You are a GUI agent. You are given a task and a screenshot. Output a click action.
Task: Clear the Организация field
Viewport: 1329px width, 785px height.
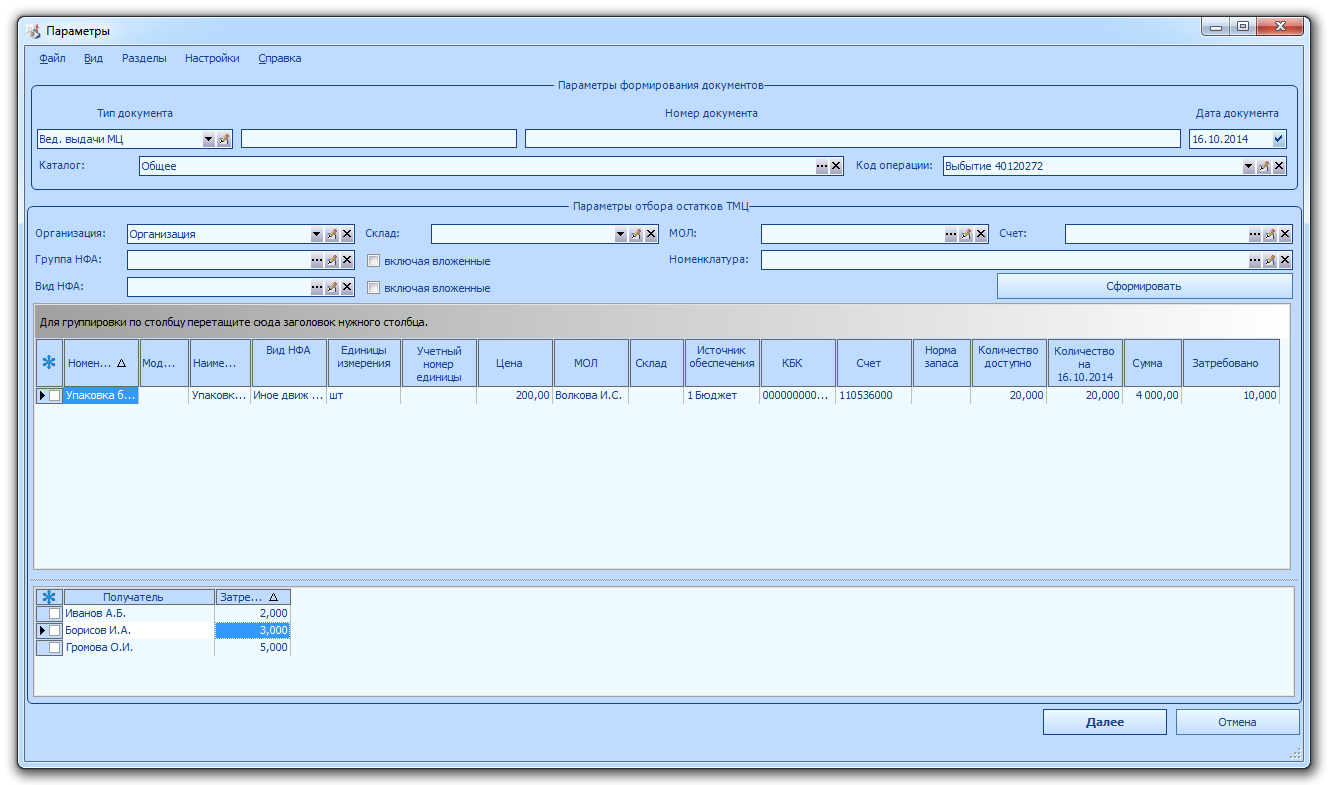[x=347, y=234]
